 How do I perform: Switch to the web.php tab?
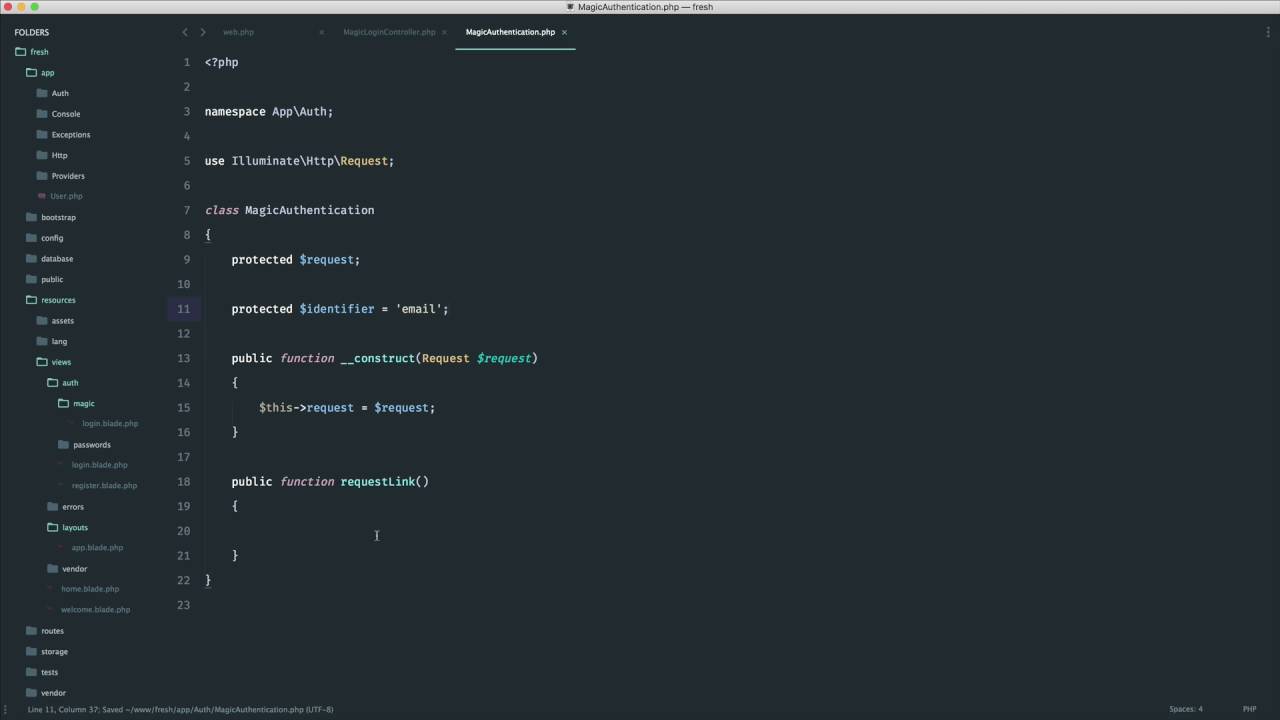pos(238,32)
